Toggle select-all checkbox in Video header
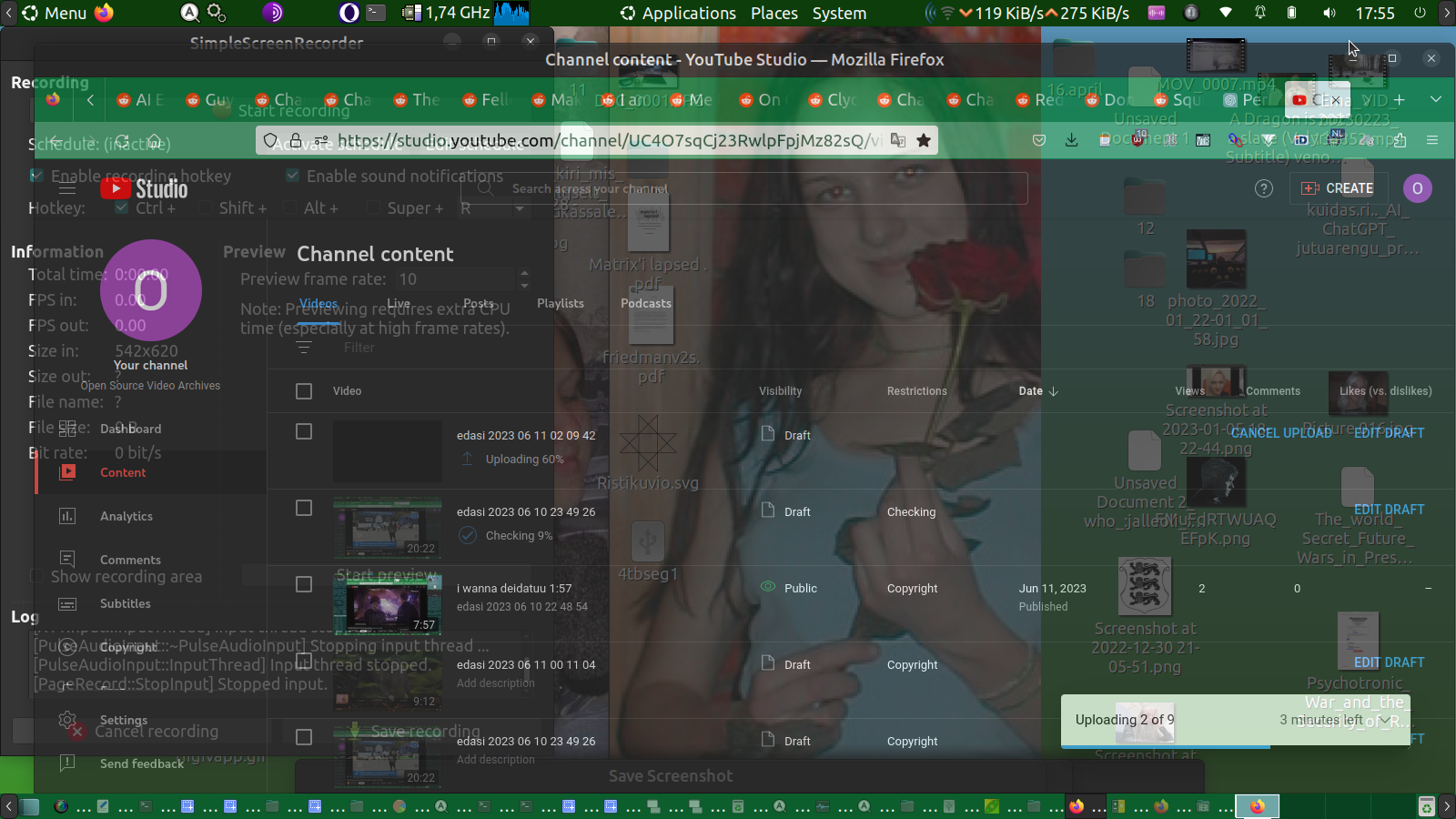The image size is (1456, 819). pos(304,391)
